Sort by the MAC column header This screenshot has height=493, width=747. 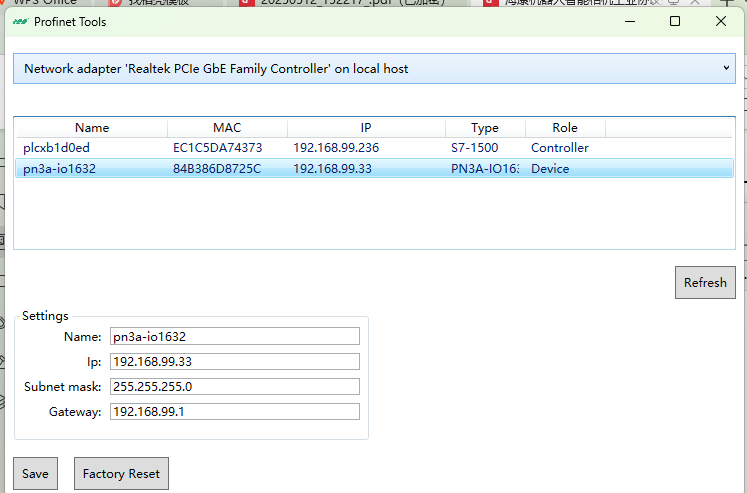point(227,128)
